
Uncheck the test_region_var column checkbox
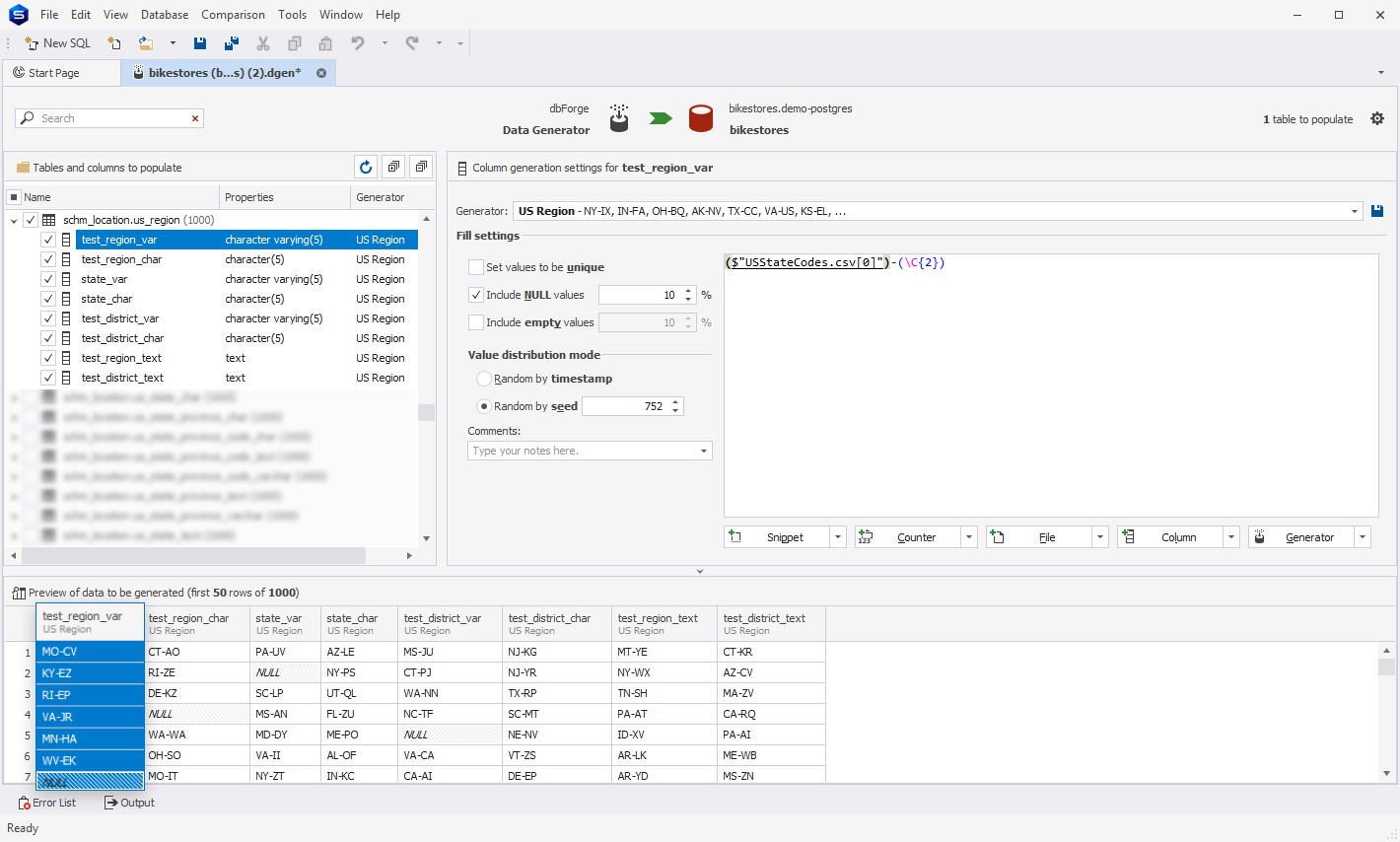47,240
